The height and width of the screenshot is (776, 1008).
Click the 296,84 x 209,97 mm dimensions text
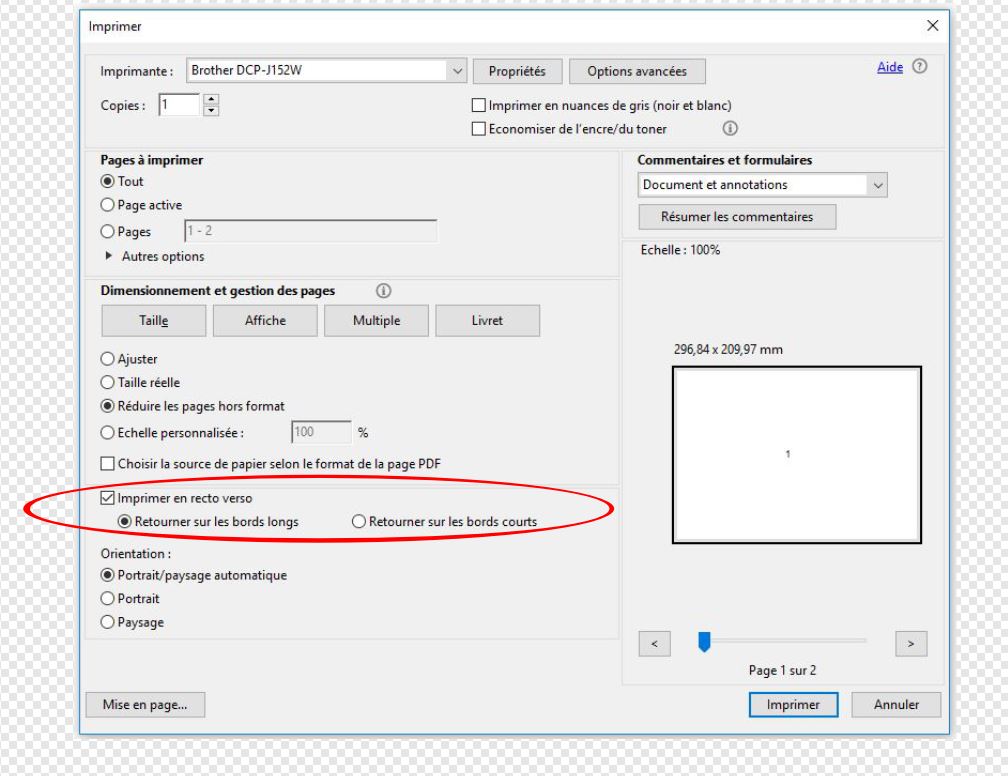[x=728, y=350]
